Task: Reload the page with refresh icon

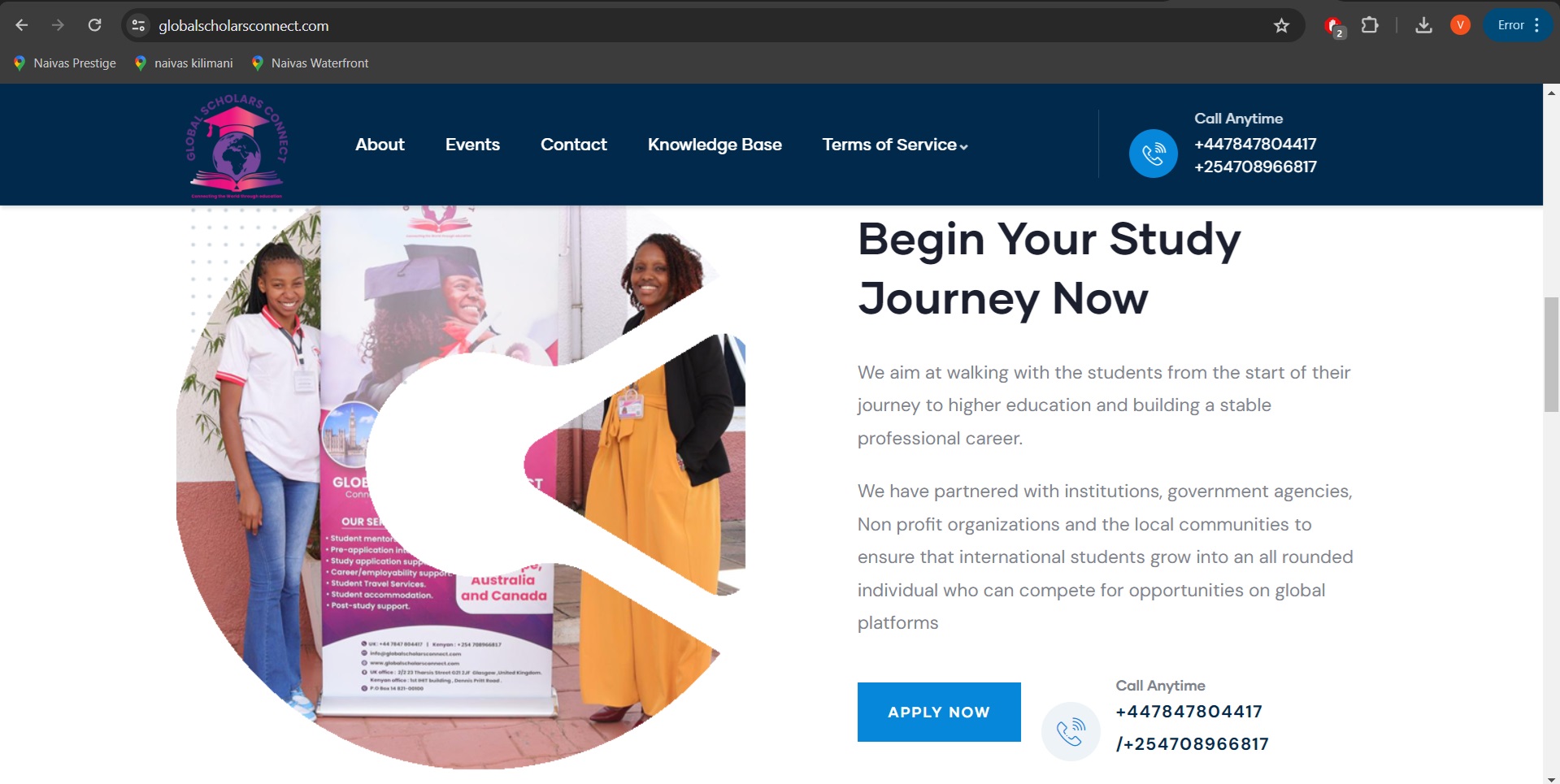Action: [94, 25]
